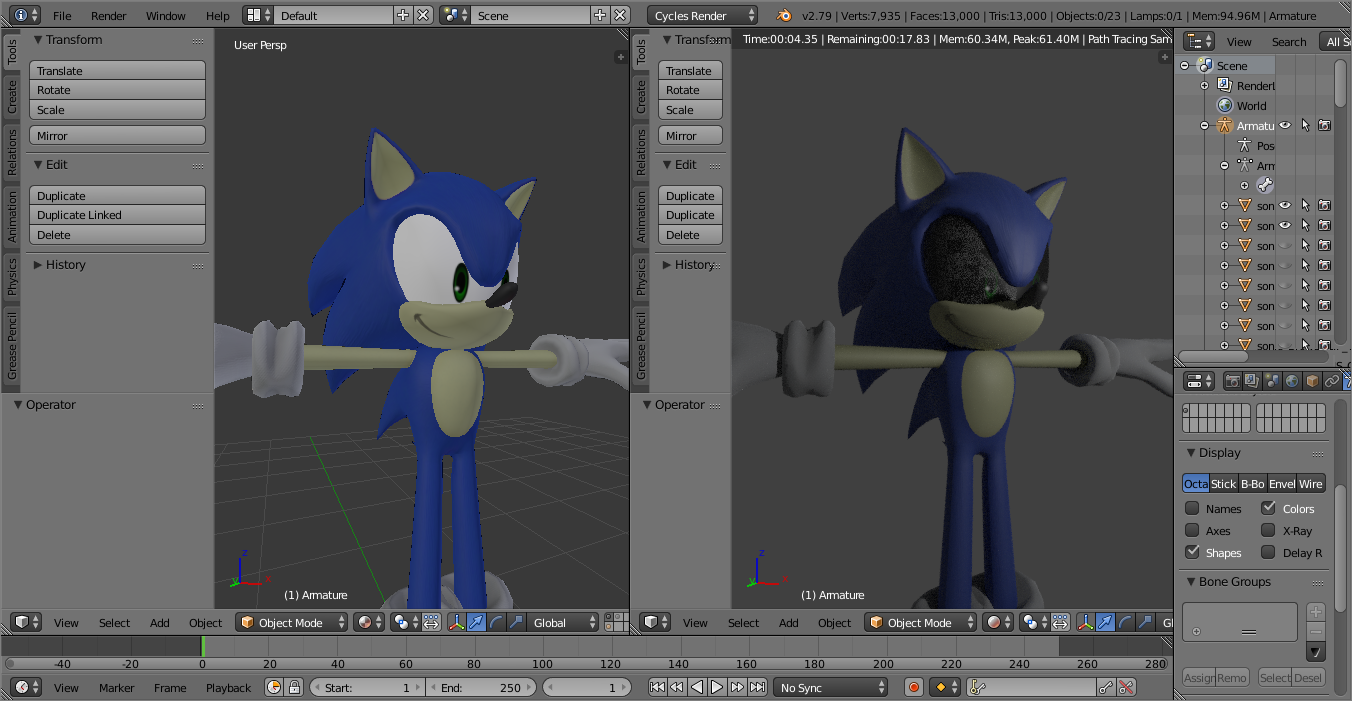The height and width of the screenshot is (701, 1352).
Task: Click Translate button in left toolshelf
Action: pyautogui.click(x=117, y=70)
